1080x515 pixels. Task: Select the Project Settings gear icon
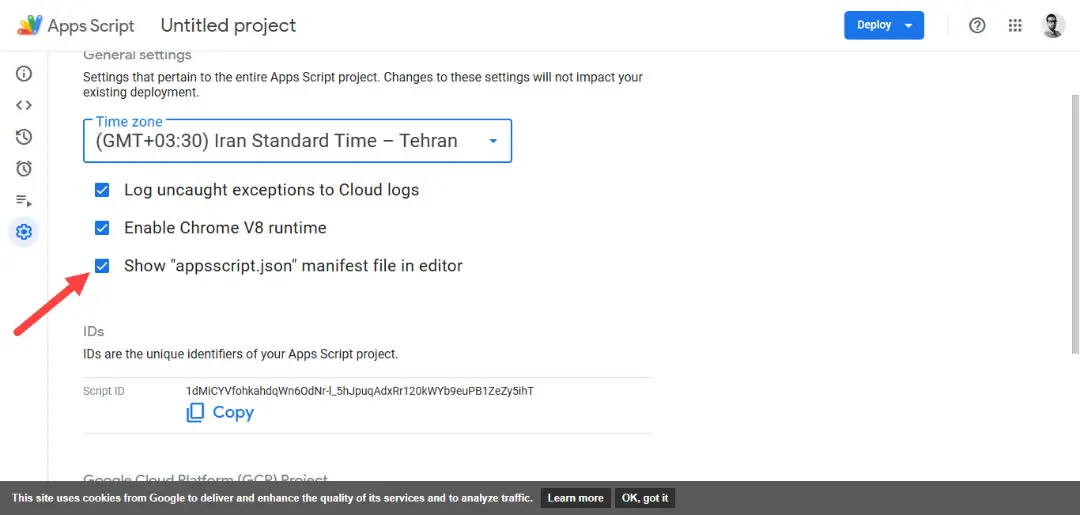click(23, 232)
